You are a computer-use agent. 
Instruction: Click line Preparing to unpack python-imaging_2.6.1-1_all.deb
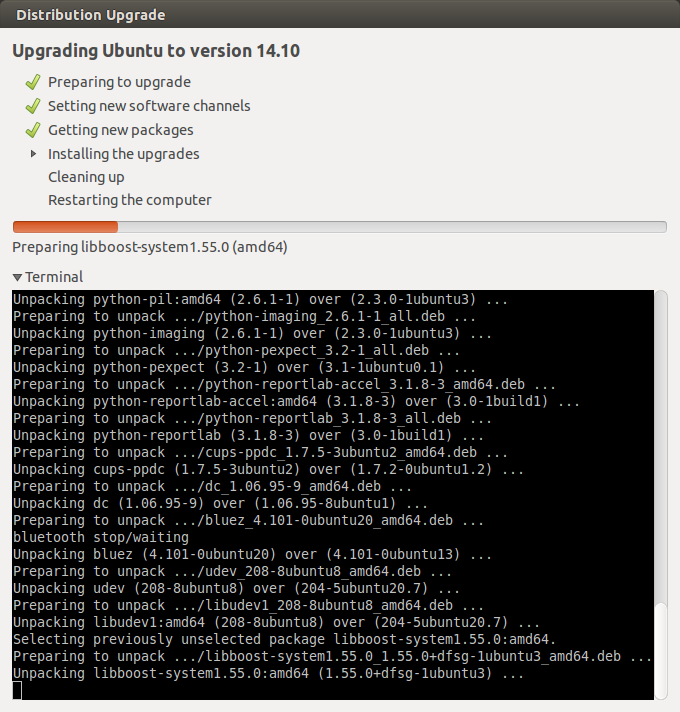click(x=244, y=316)
